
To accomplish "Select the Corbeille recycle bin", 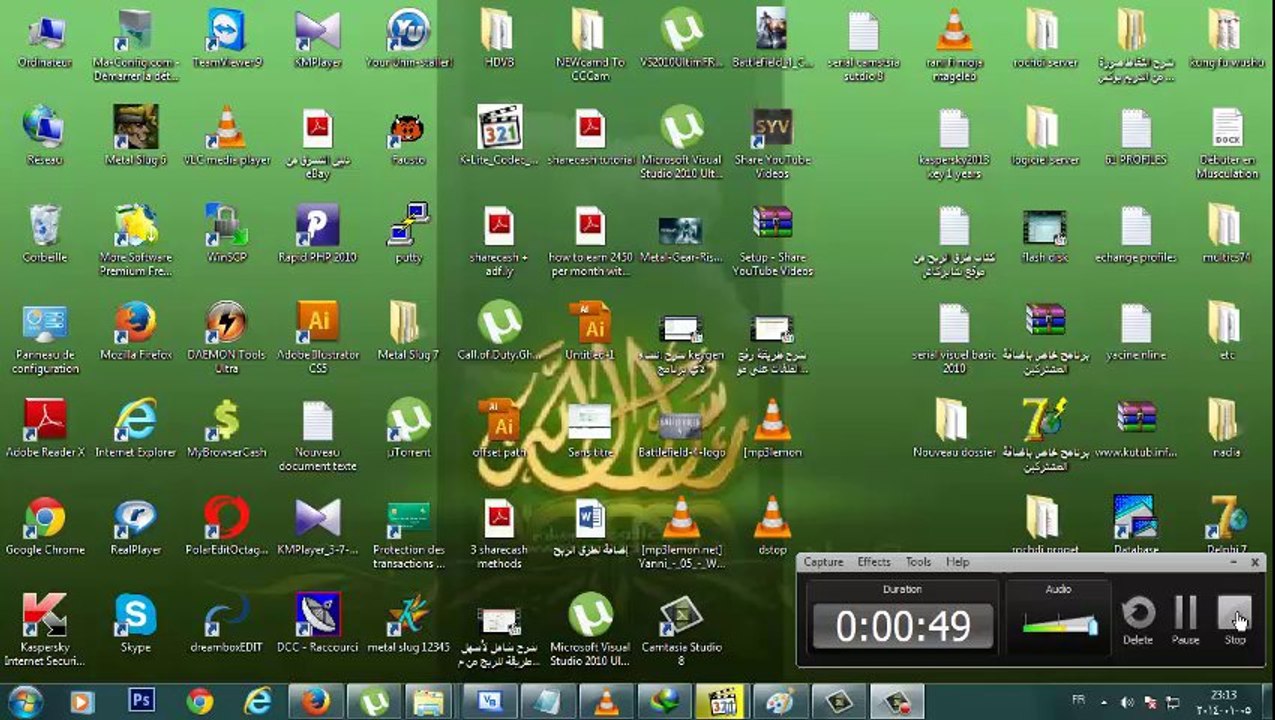I will (x=45, y=233).
